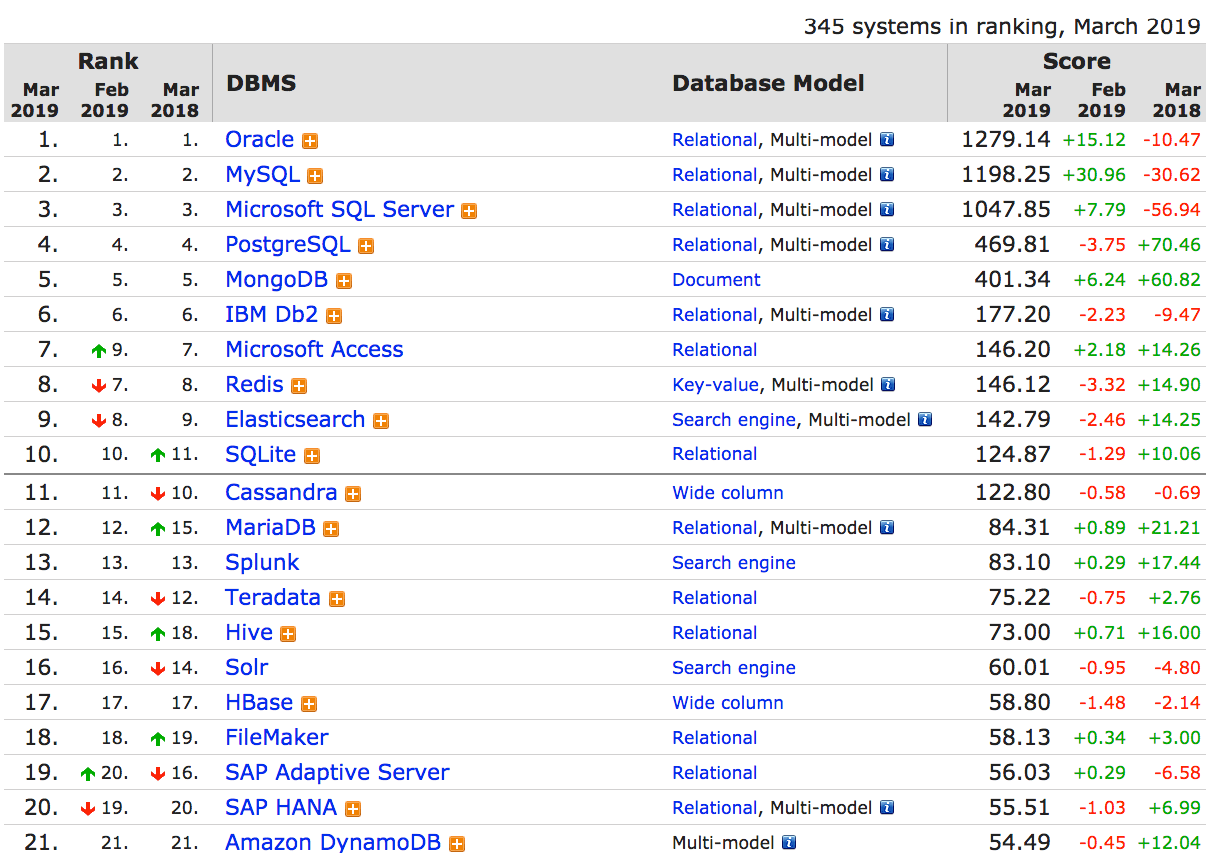This screenshot has width=1214, height=853.
Task: Open the MongoDB link
Action: [277, 280]
